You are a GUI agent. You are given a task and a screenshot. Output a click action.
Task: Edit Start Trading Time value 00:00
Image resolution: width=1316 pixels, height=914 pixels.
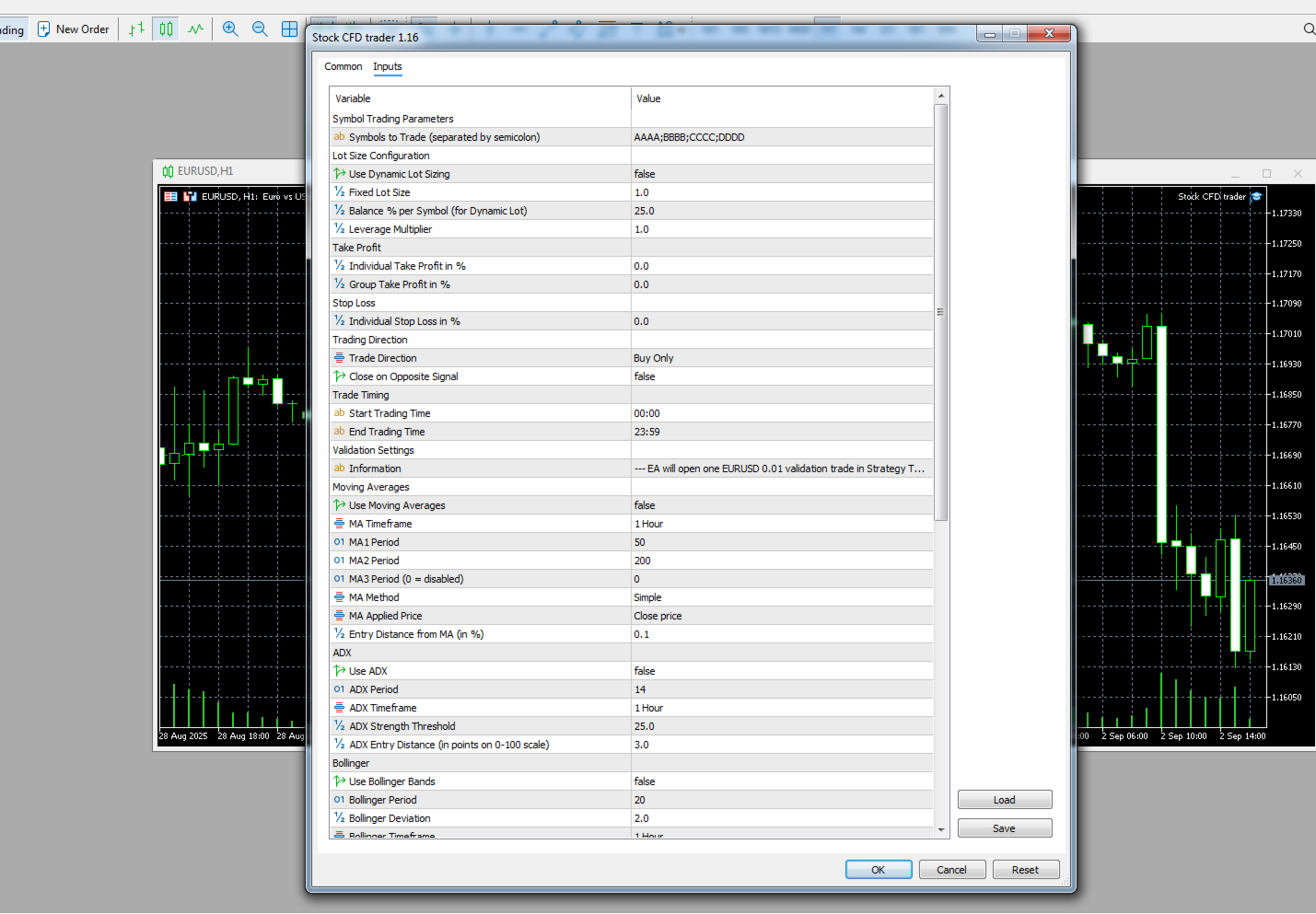pos(782,413)
